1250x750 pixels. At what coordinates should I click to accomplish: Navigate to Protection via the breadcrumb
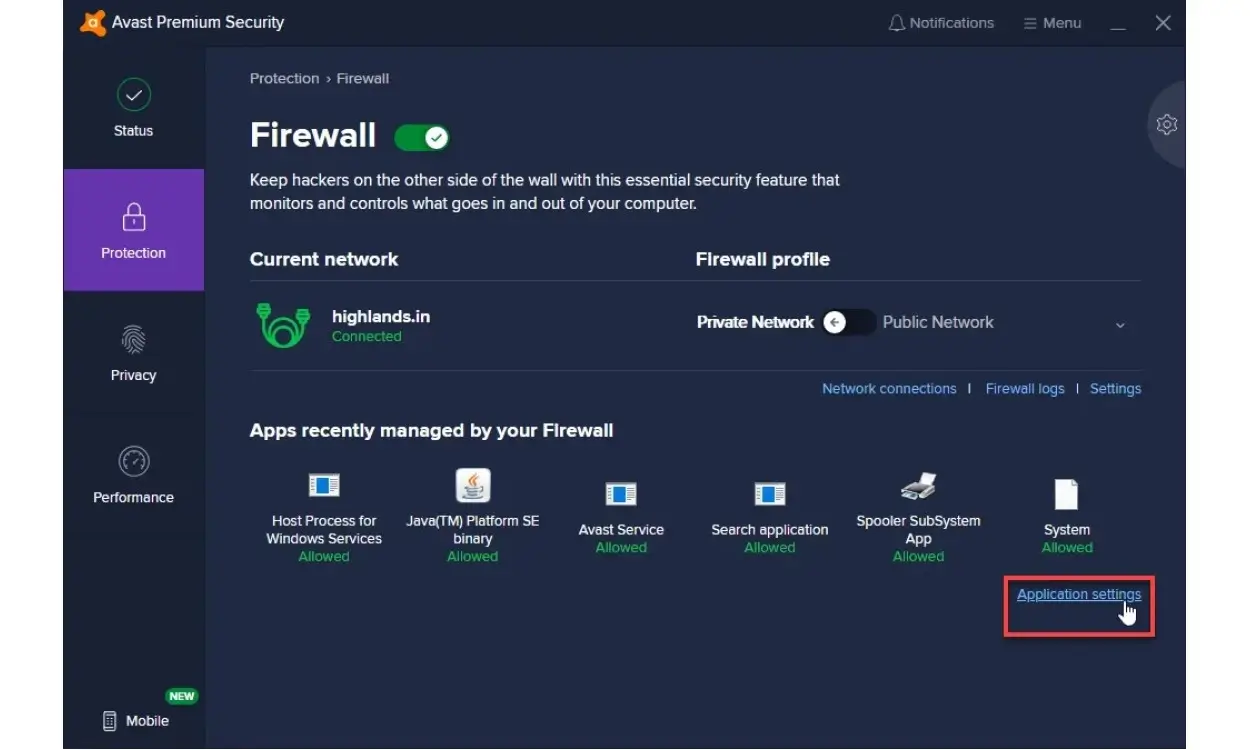click(284, 78)
